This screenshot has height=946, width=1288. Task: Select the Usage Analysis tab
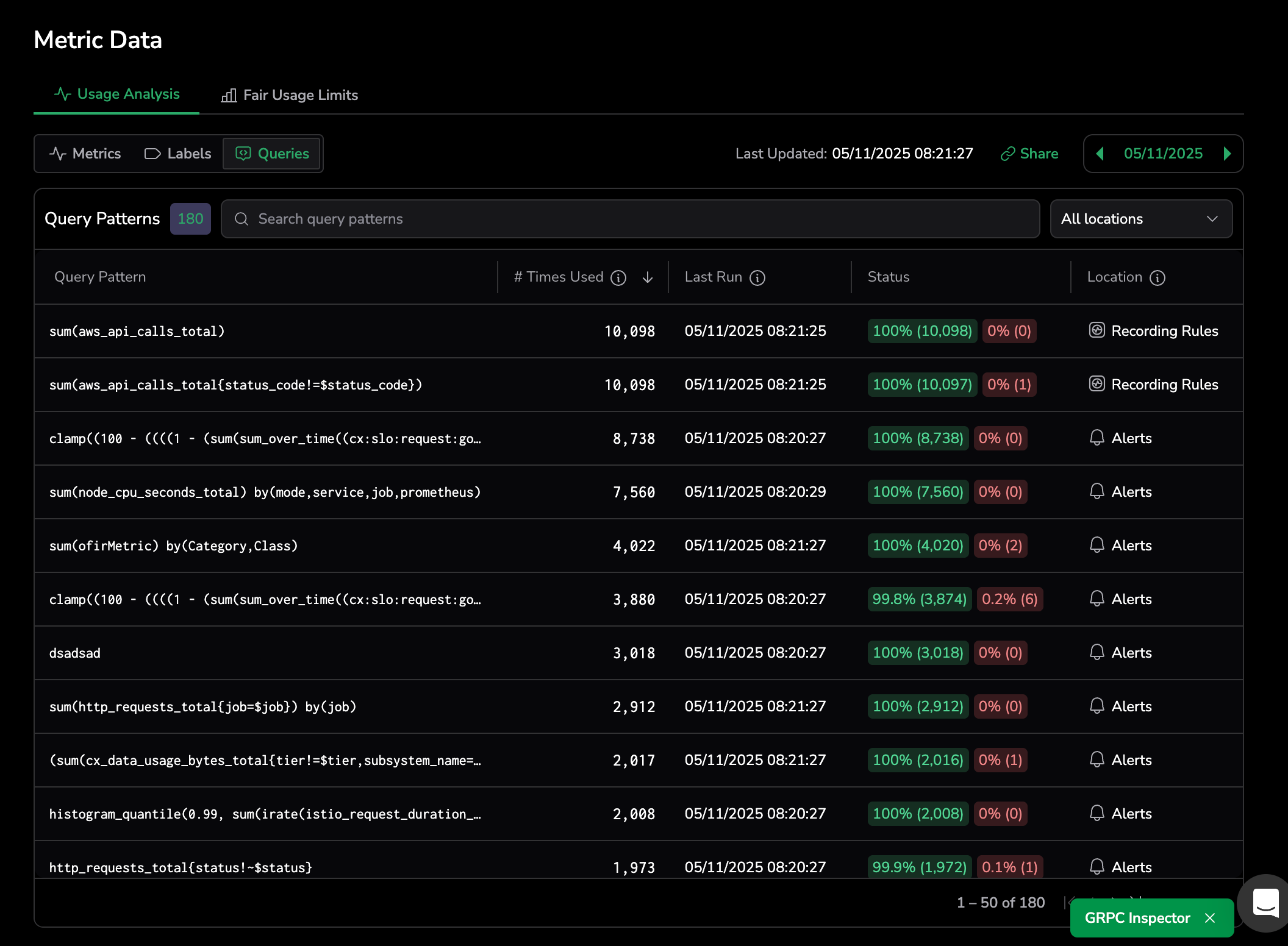tap(116, 94)
